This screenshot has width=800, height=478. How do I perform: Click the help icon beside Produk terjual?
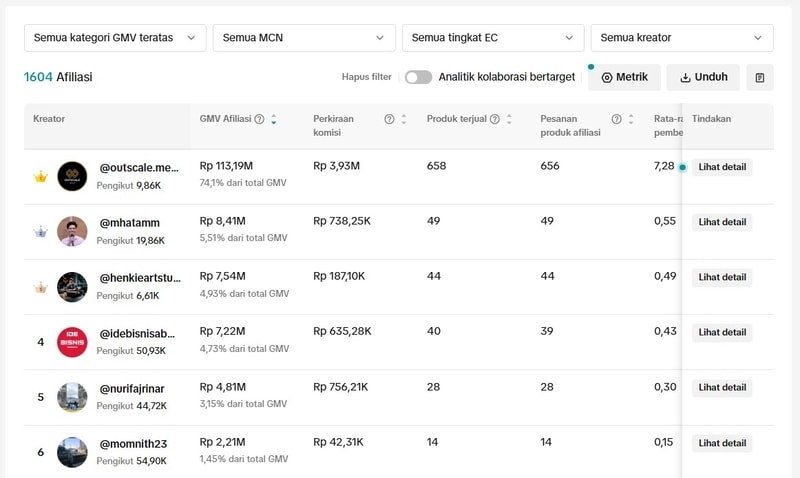(494, 119)
